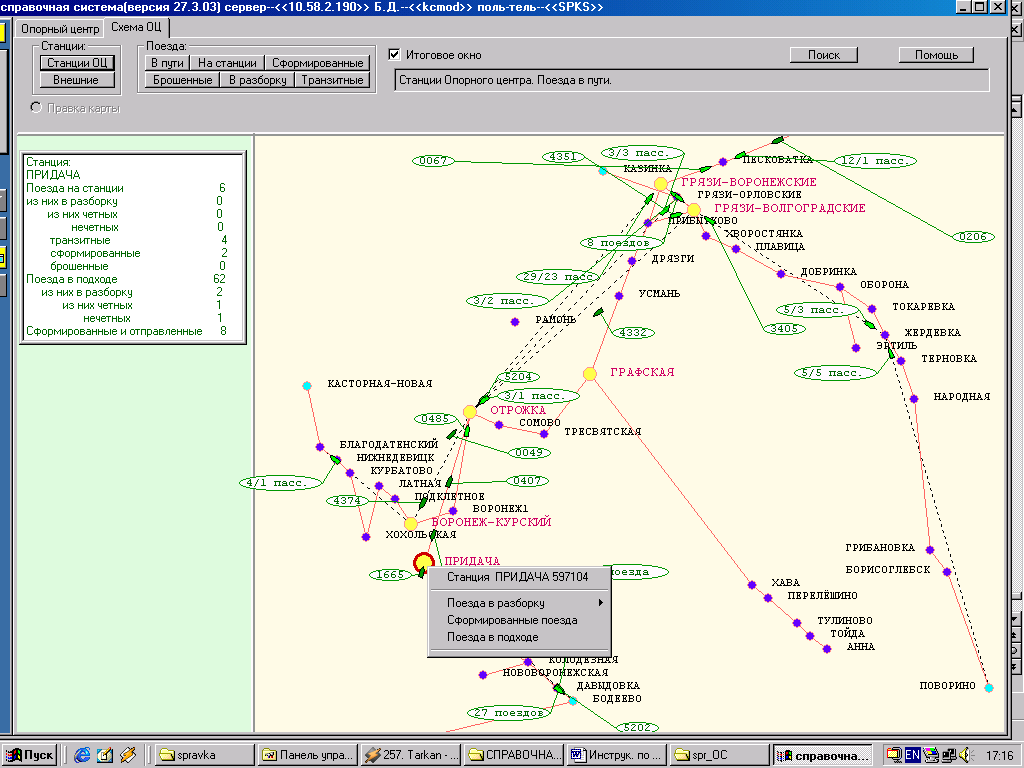This screenshot has width=1024, height=768.
Task: Click 'Поезда в подходе' line in summary panel
Action: (x=126, y=279)
